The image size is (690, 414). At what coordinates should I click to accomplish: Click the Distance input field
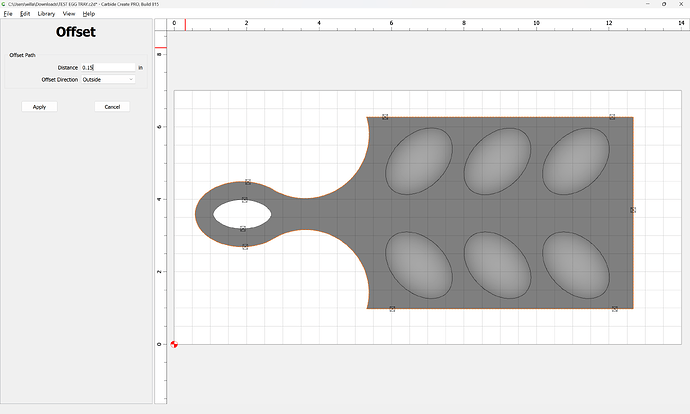tap(108, 67)
